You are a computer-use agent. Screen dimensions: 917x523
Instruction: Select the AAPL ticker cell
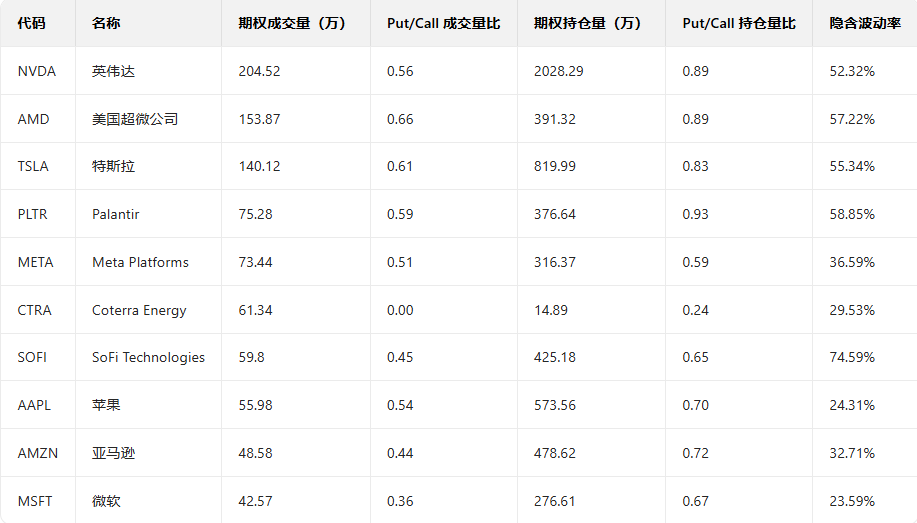tap(34, 405)
